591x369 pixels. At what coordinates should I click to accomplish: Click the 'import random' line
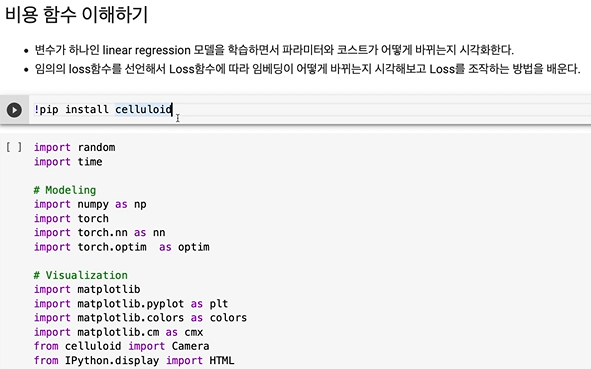tap(75, 147)
